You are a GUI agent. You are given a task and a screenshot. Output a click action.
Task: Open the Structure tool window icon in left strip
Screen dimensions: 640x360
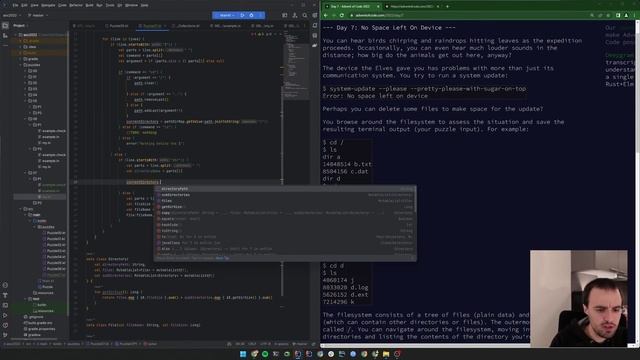(5, 36)
